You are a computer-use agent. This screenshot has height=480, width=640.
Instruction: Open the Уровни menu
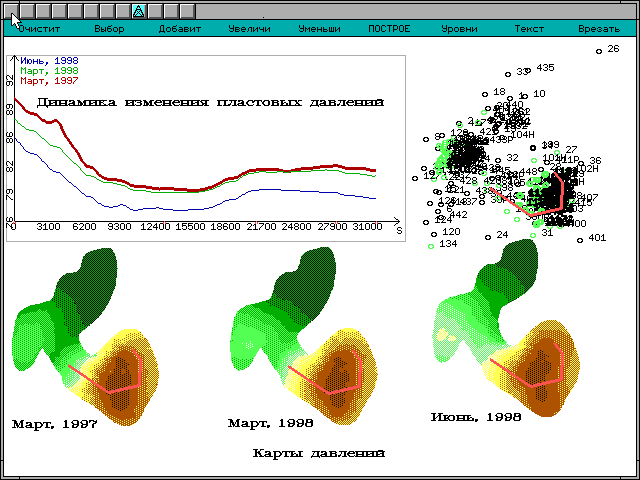point(459,29)
